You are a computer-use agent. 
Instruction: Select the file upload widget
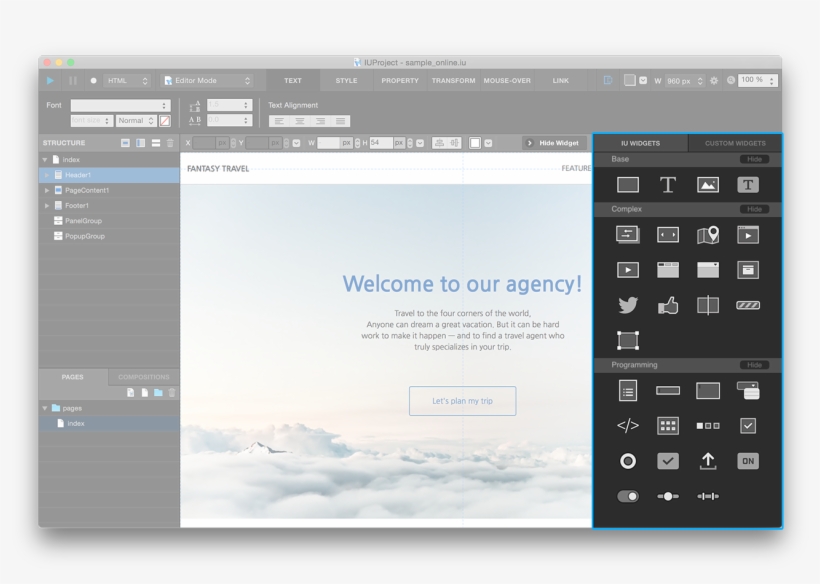coord(707,461)
